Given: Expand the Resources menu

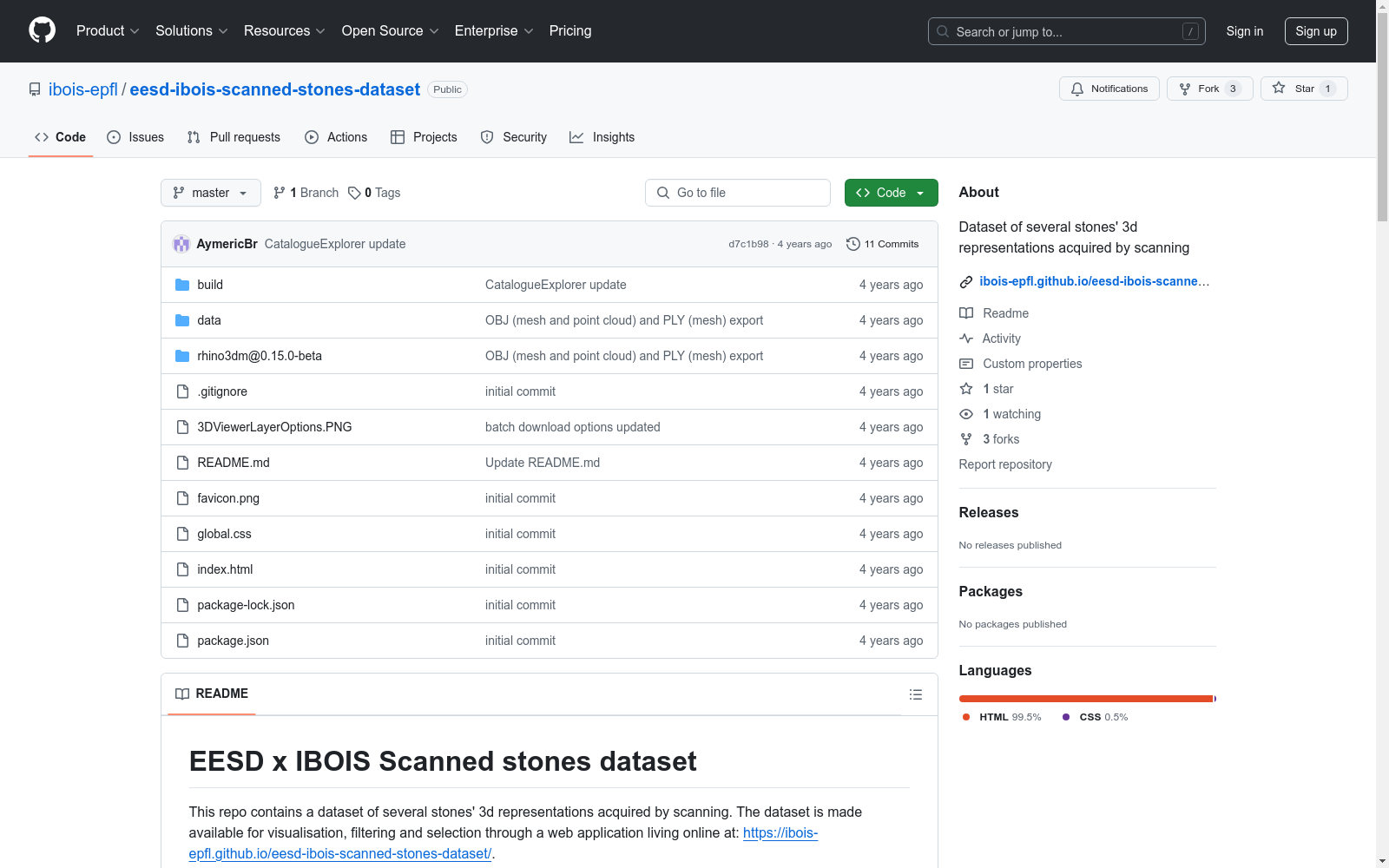Looking at the screenshot, I should (285, 30).
